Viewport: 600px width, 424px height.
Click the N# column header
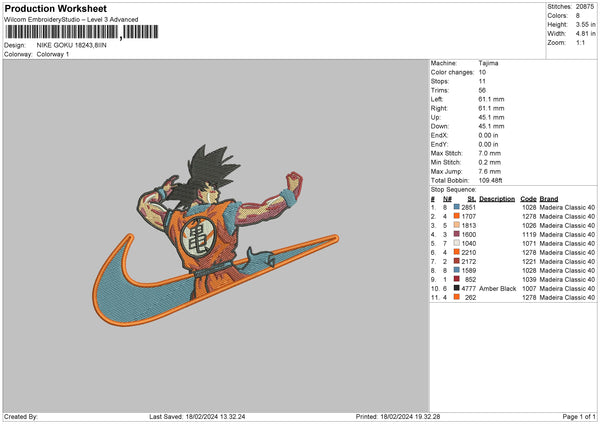coord(447,199)
